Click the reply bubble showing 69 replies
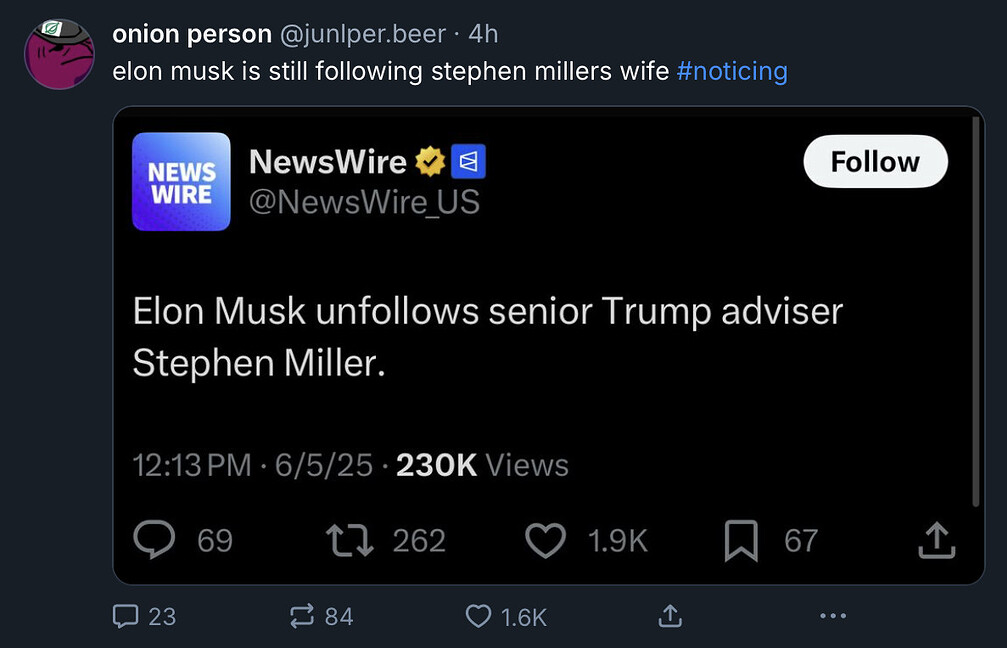 pos(154,541)
